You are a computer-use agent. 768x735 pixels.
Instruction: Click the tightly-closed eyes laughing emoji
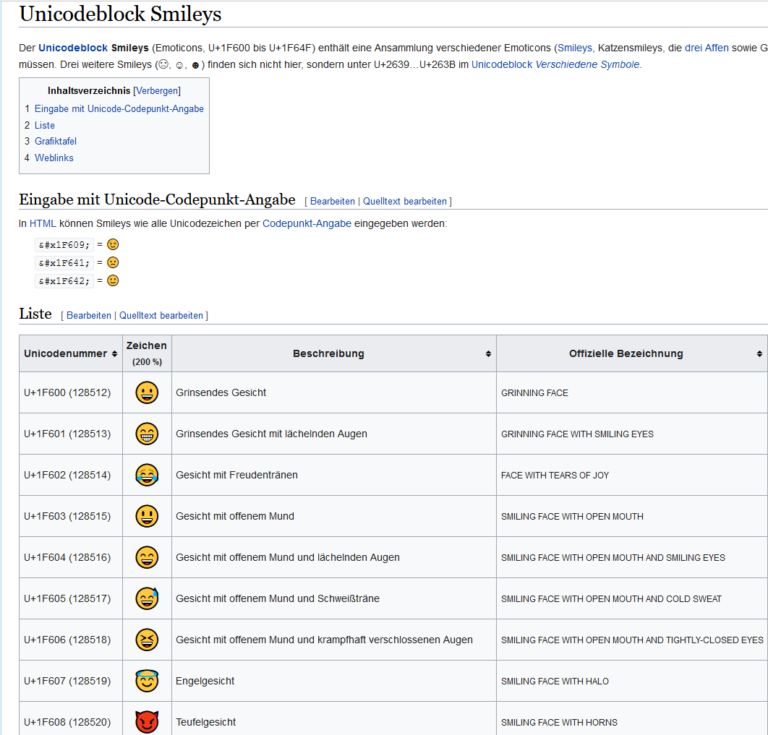(147, 640)
